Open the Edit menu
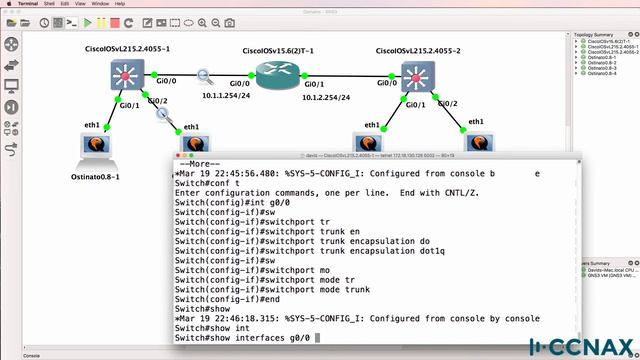 [x=64, y=3]
